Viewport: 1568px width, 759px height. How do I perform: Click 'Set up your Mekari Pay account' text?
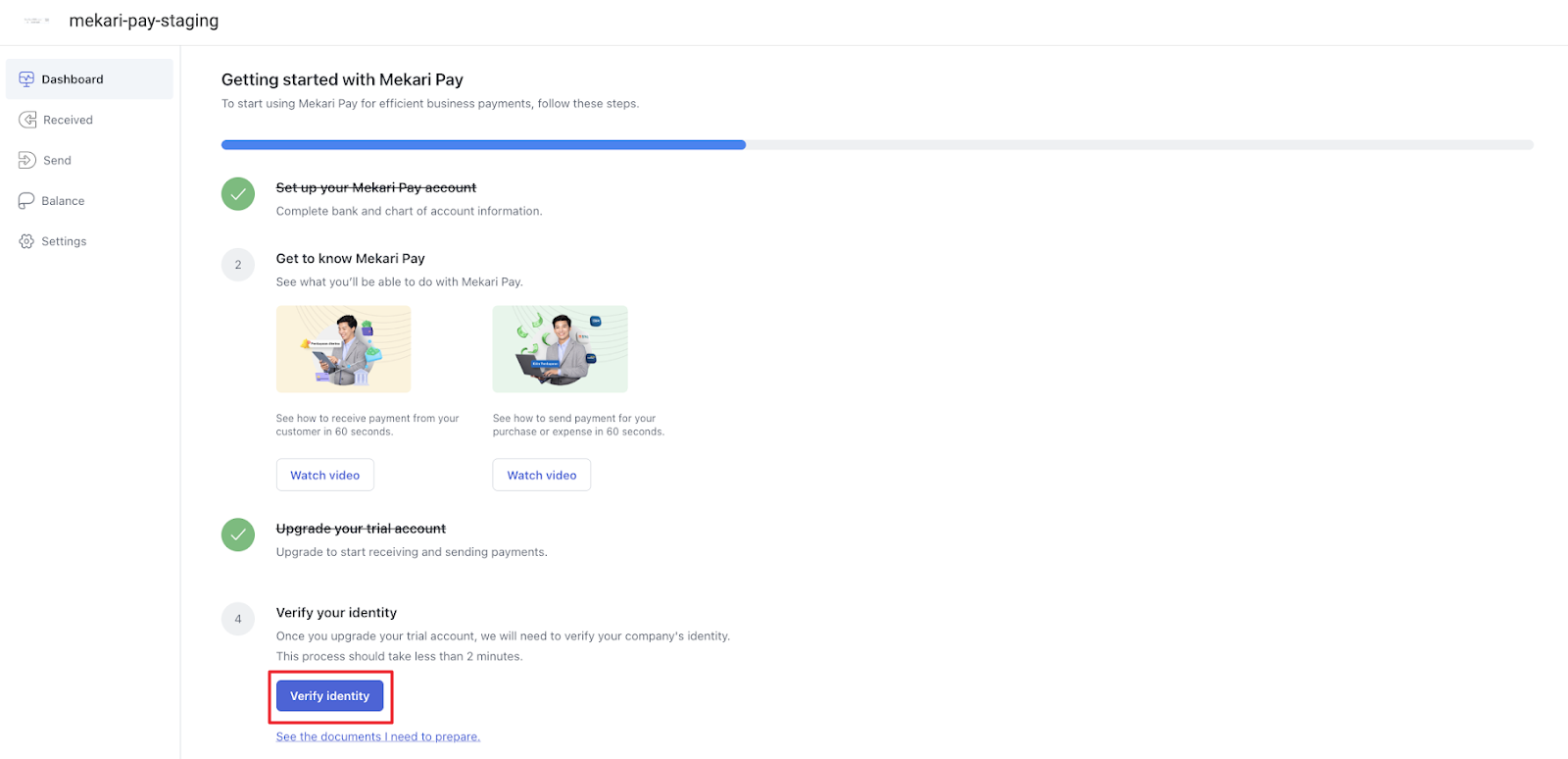tap(376, 187)
